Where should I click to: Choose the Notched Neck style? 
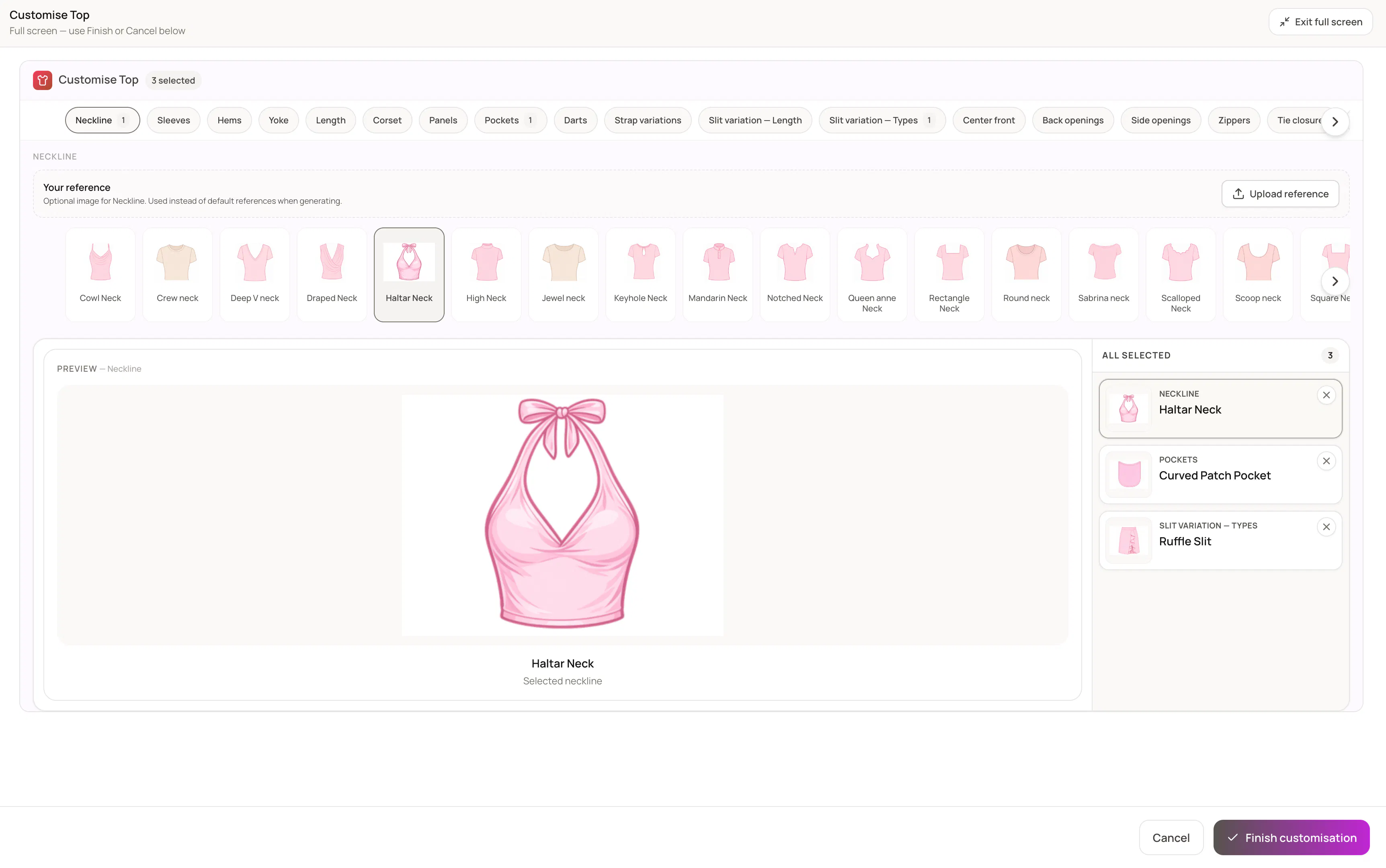(x=795, y=275)
